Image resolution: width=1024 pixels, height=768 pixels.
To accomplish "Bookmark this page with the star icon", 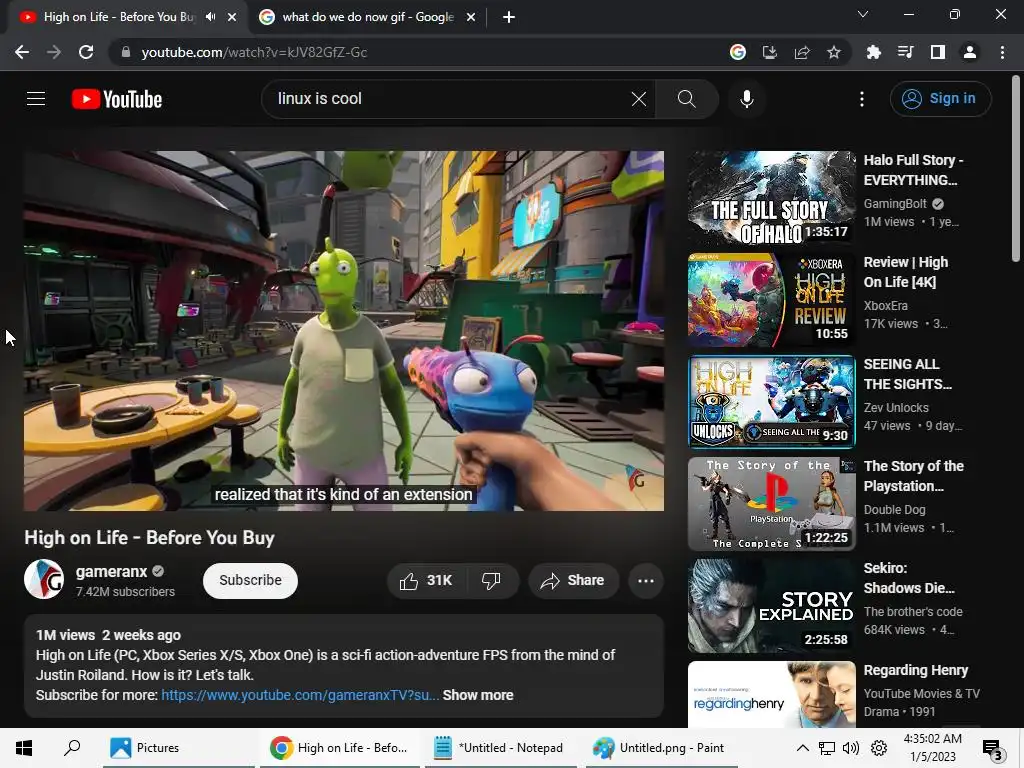I will (834, 52).
